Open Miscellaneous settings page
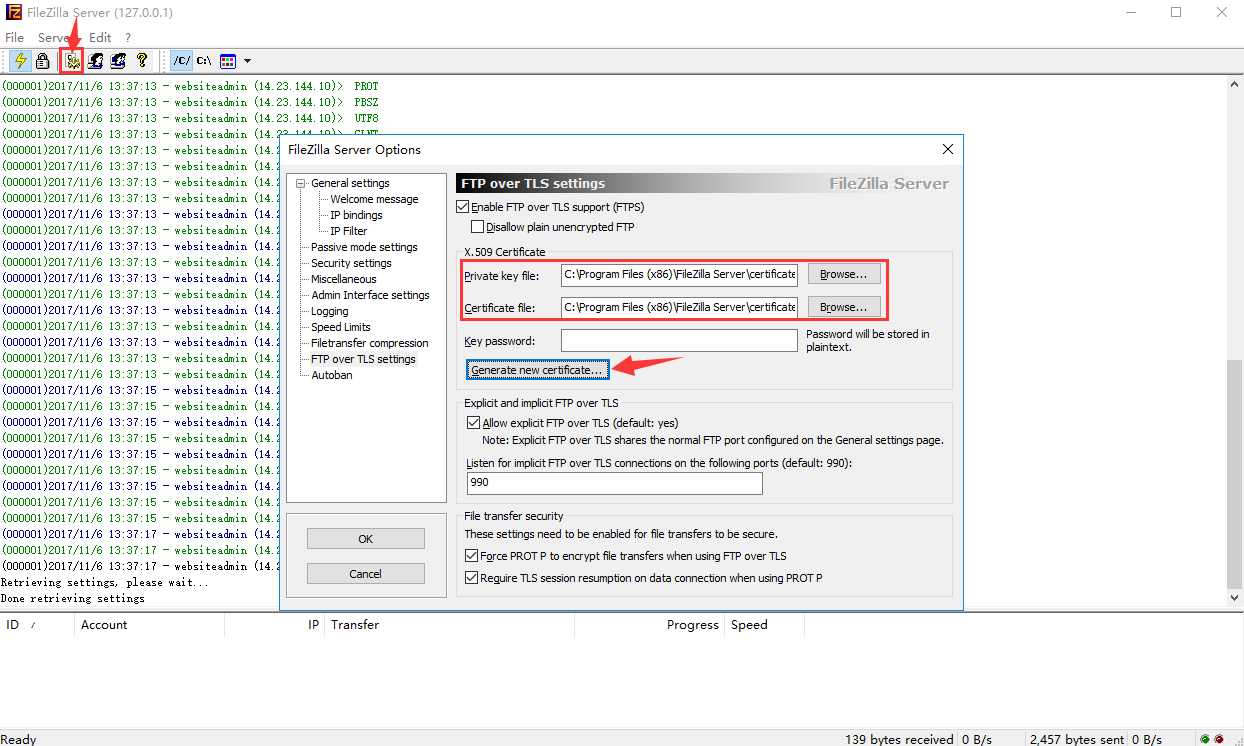 click(343, 279)
